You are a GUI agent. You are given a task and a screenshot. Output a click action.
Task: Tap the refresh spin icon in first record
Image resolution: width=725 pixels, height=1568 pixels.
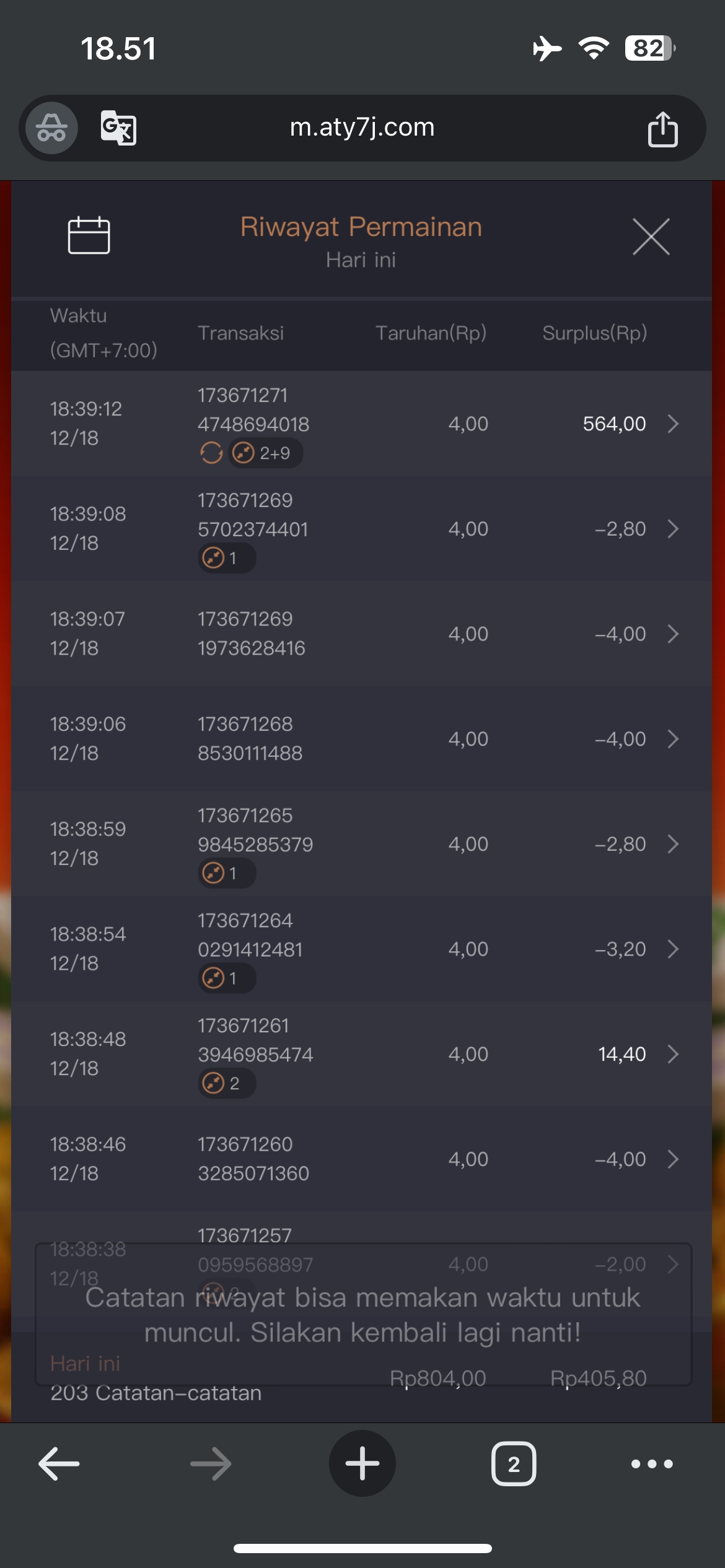point(211,453)
